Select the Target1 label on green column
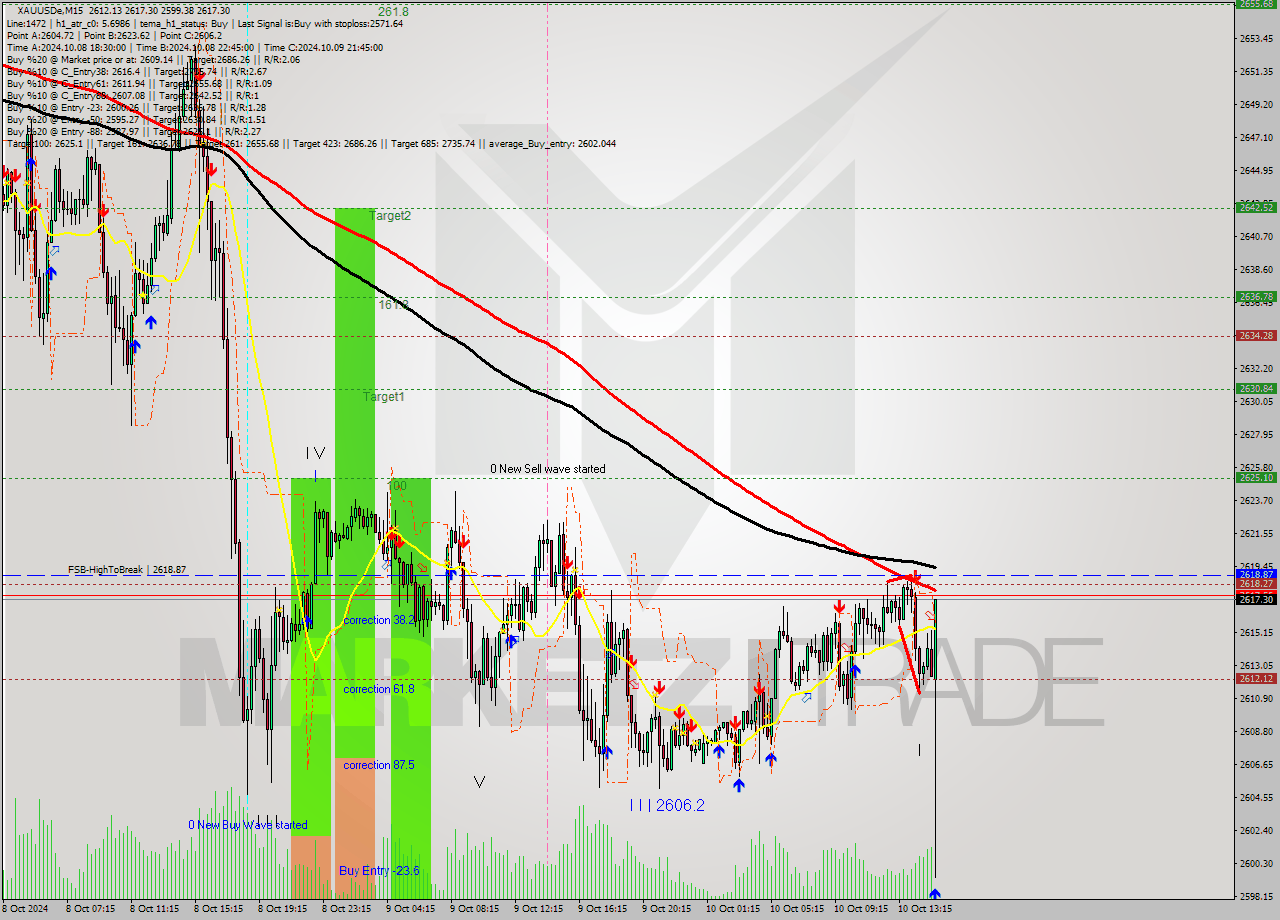 384,397
